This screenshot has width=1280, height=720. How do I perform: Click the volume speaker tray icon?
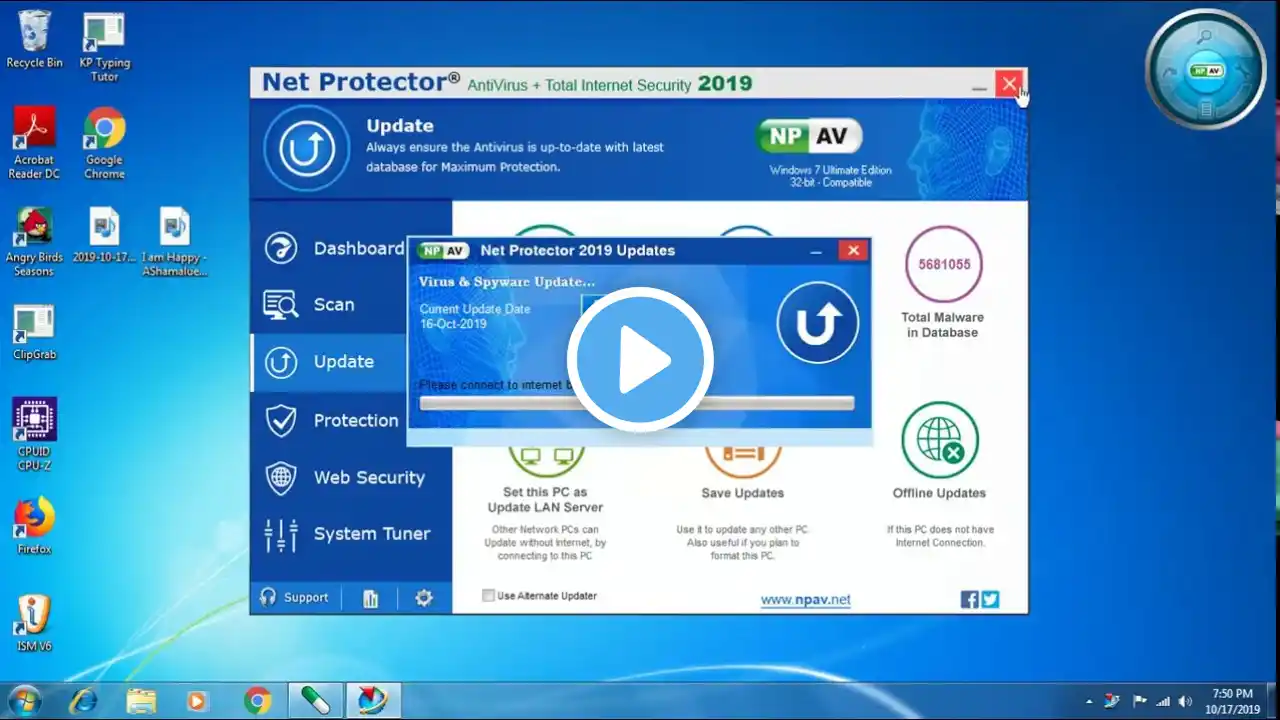(1184, 701)
